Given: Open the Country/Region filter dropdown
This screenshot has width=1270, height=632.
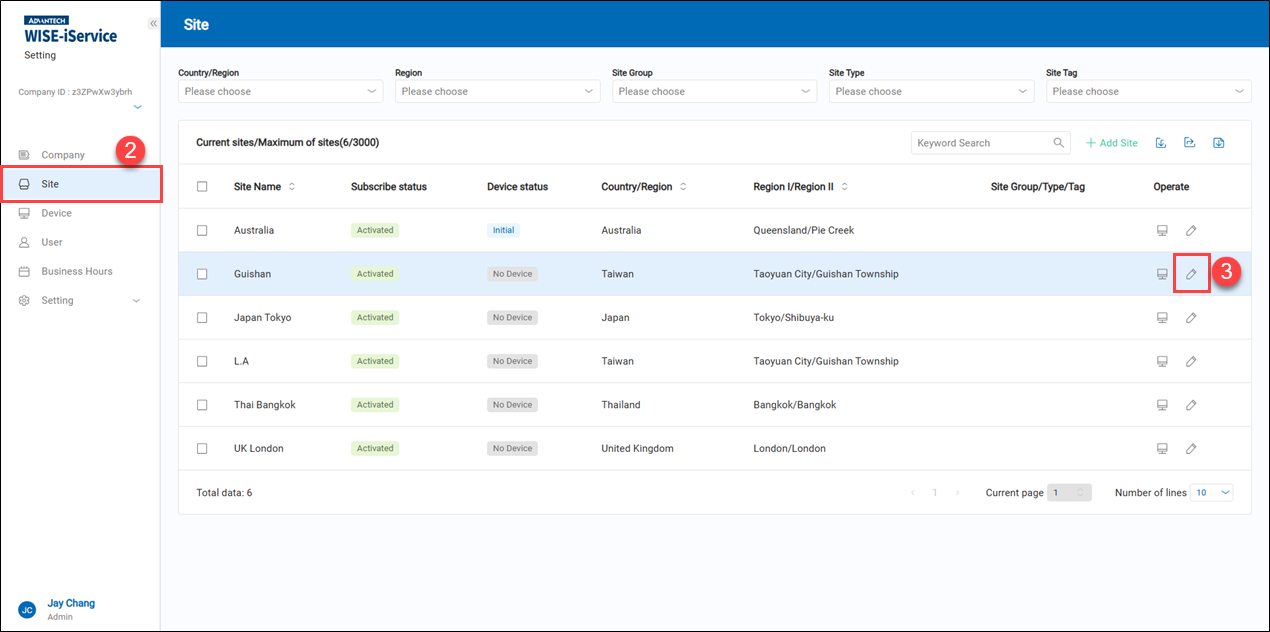Looking at the screenshot, I should pyautogui.click(x=280, y=91).
